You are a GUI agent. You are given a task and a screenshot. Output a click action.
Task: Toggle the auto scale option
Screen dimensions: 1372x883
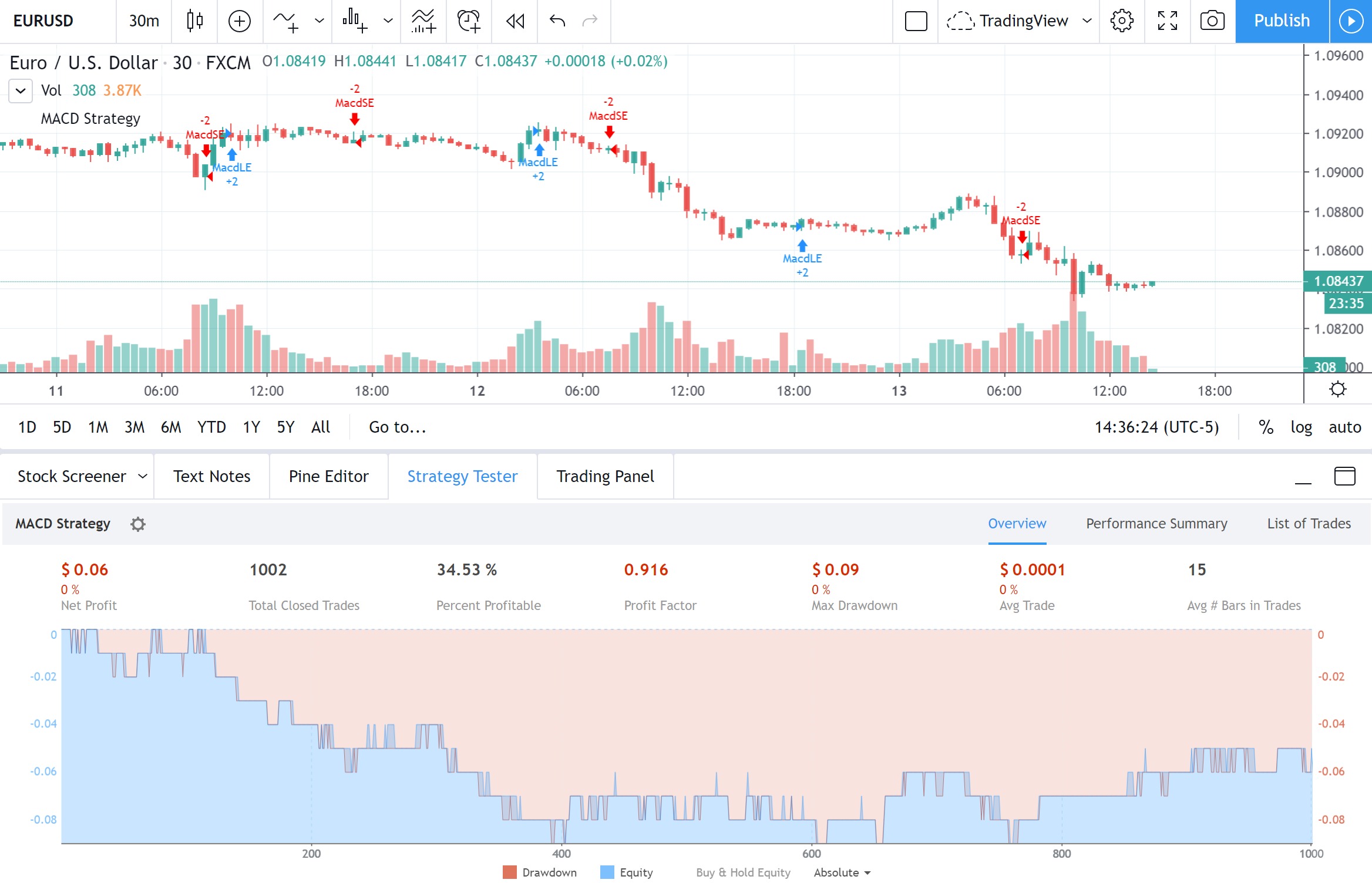click(x=1344, y=427)
